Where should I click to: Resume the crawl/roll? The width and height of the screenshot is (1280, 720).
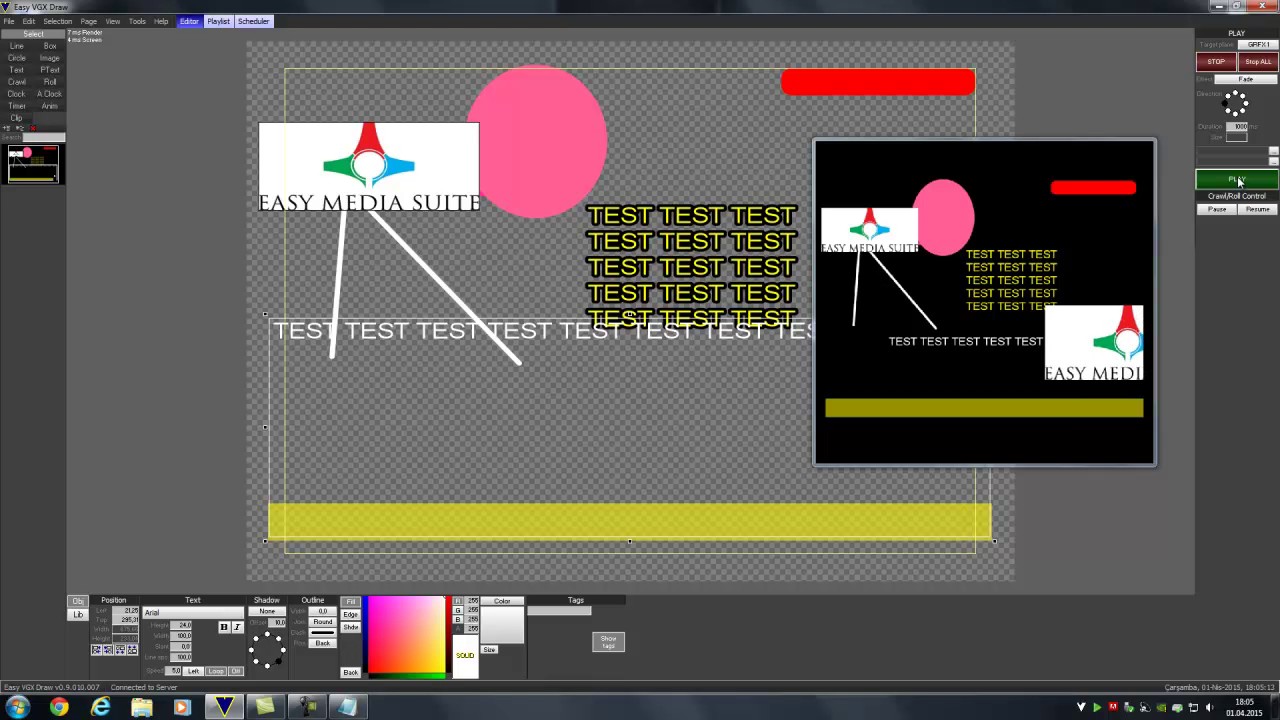click(1257, 209)
